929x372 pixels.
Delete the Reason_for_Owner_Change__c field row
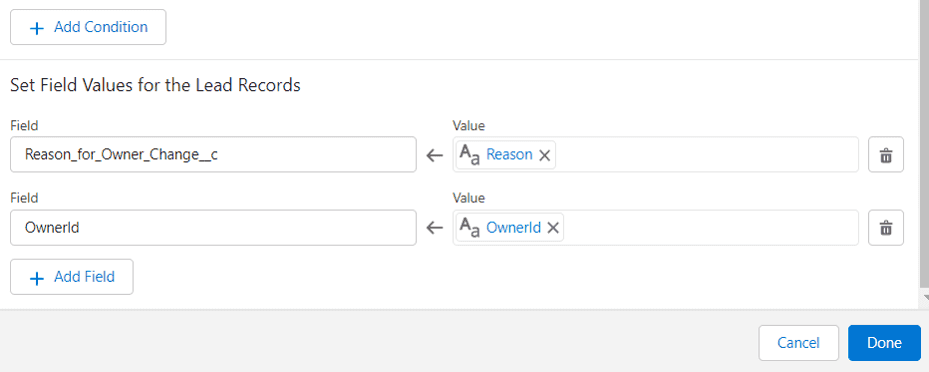click(x=886, y=155)
